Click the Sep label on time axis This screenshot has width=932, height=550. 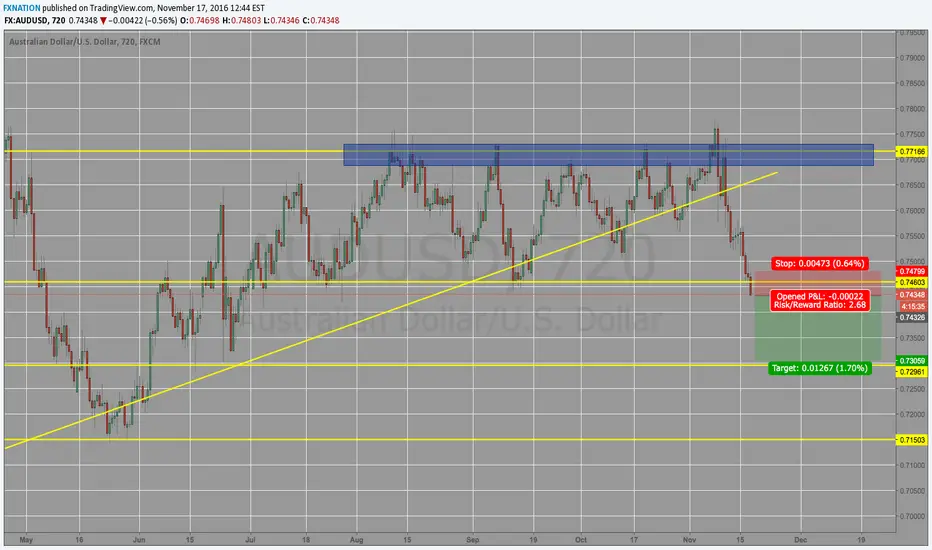pos(473,540)
